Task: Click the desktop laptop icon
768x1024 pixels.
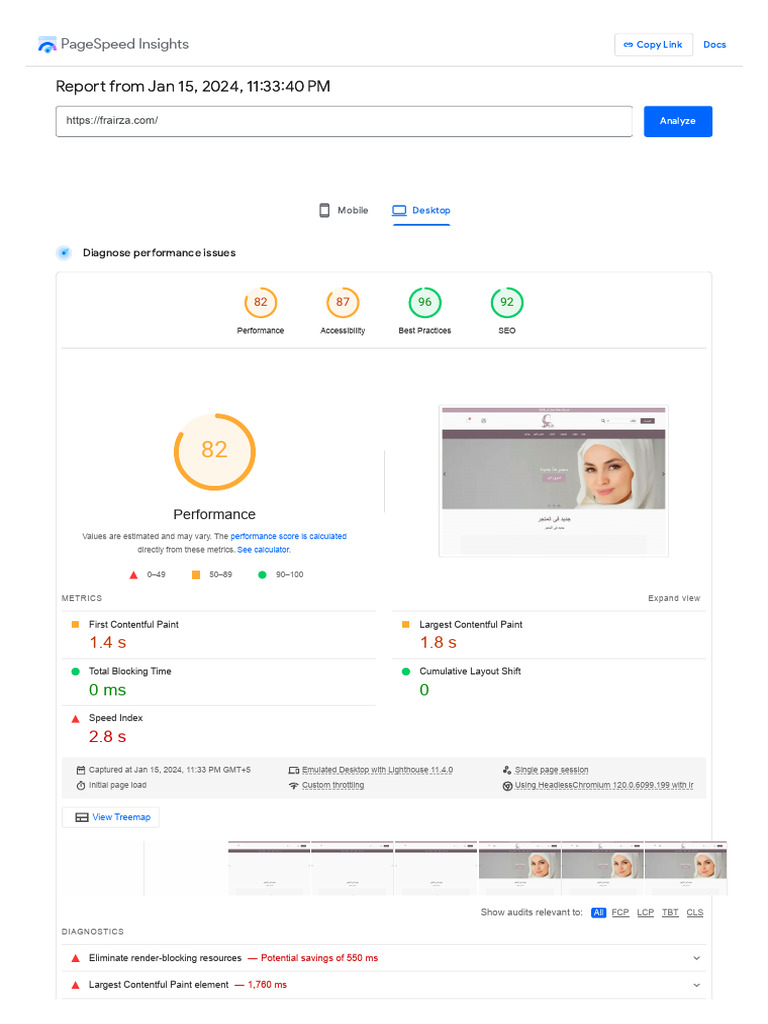Action: click(x=399, y=210)
